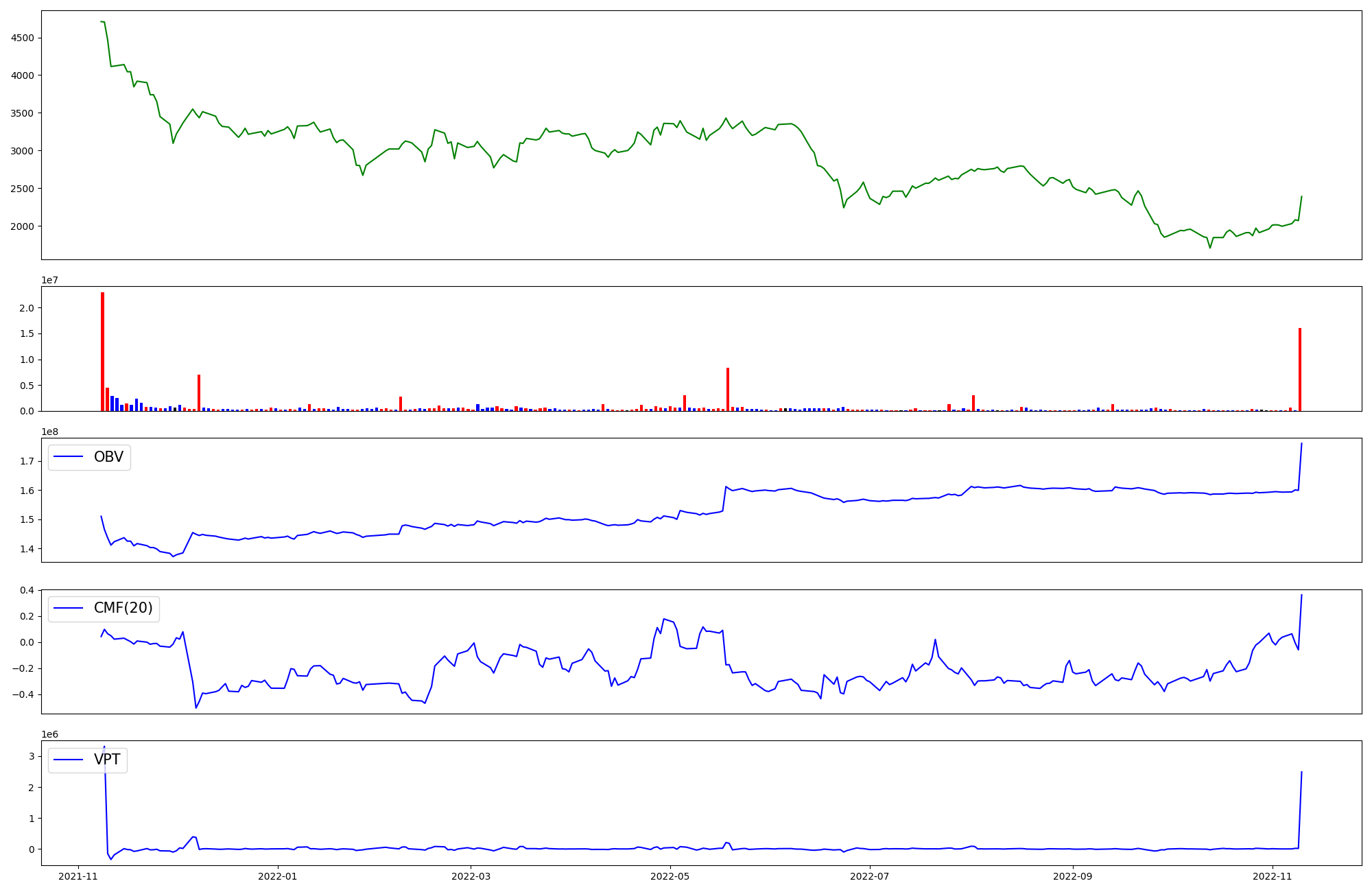Image resolution: width=1372 pixels, height=892 pixels.
Task: Click the 2022-05 date tick label
Action: [x=670, y=876]
